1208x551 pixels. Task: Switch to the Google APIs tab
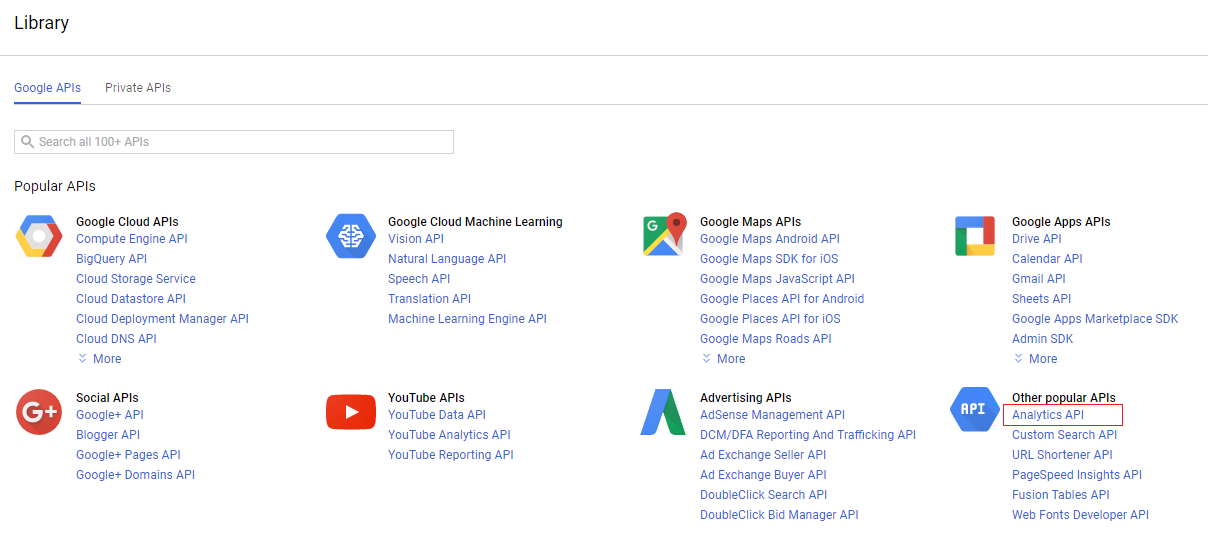(x=47, y=88)
